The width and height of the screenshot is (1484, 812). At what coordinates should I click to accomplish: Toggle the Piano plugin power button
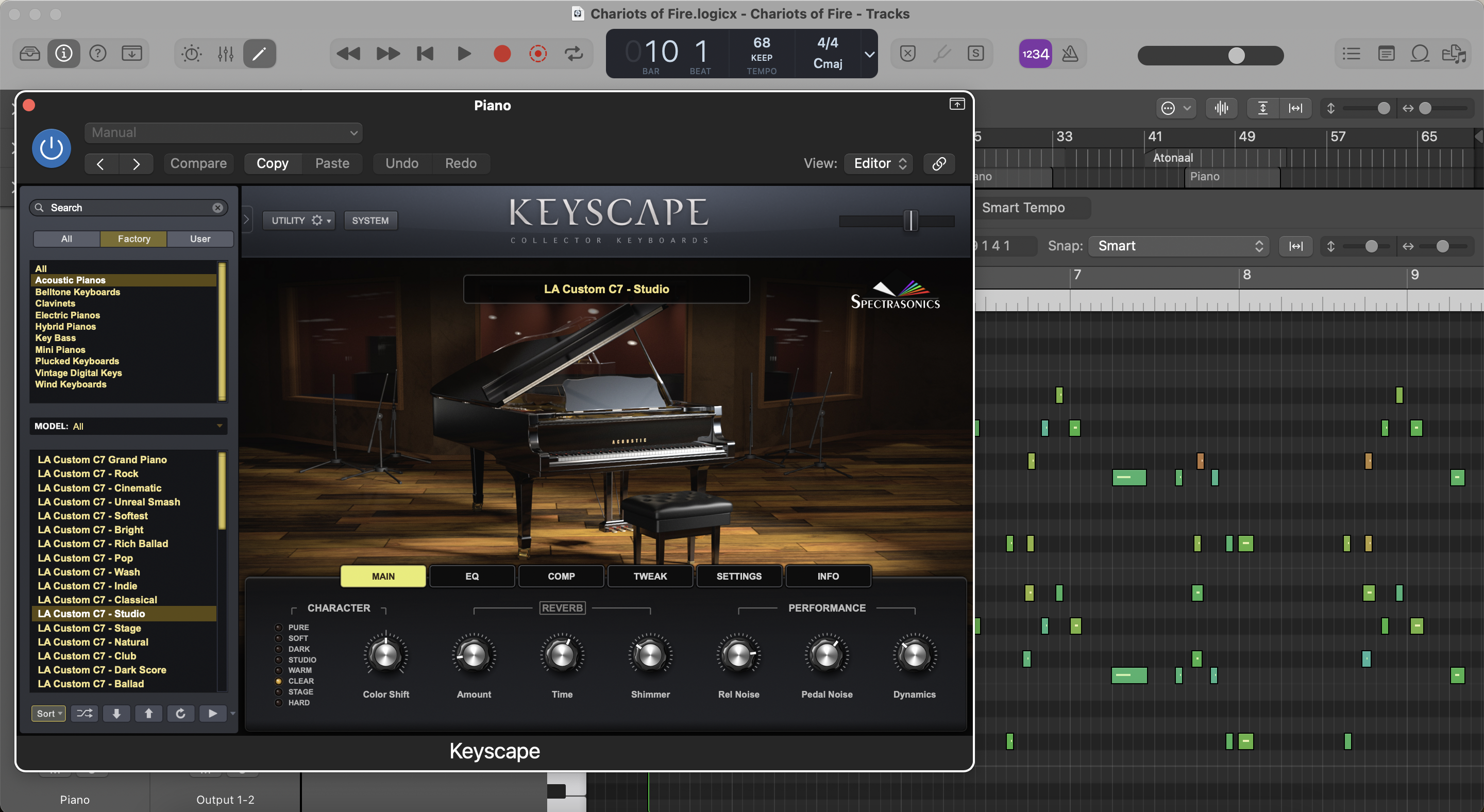[x=52, y=148]
